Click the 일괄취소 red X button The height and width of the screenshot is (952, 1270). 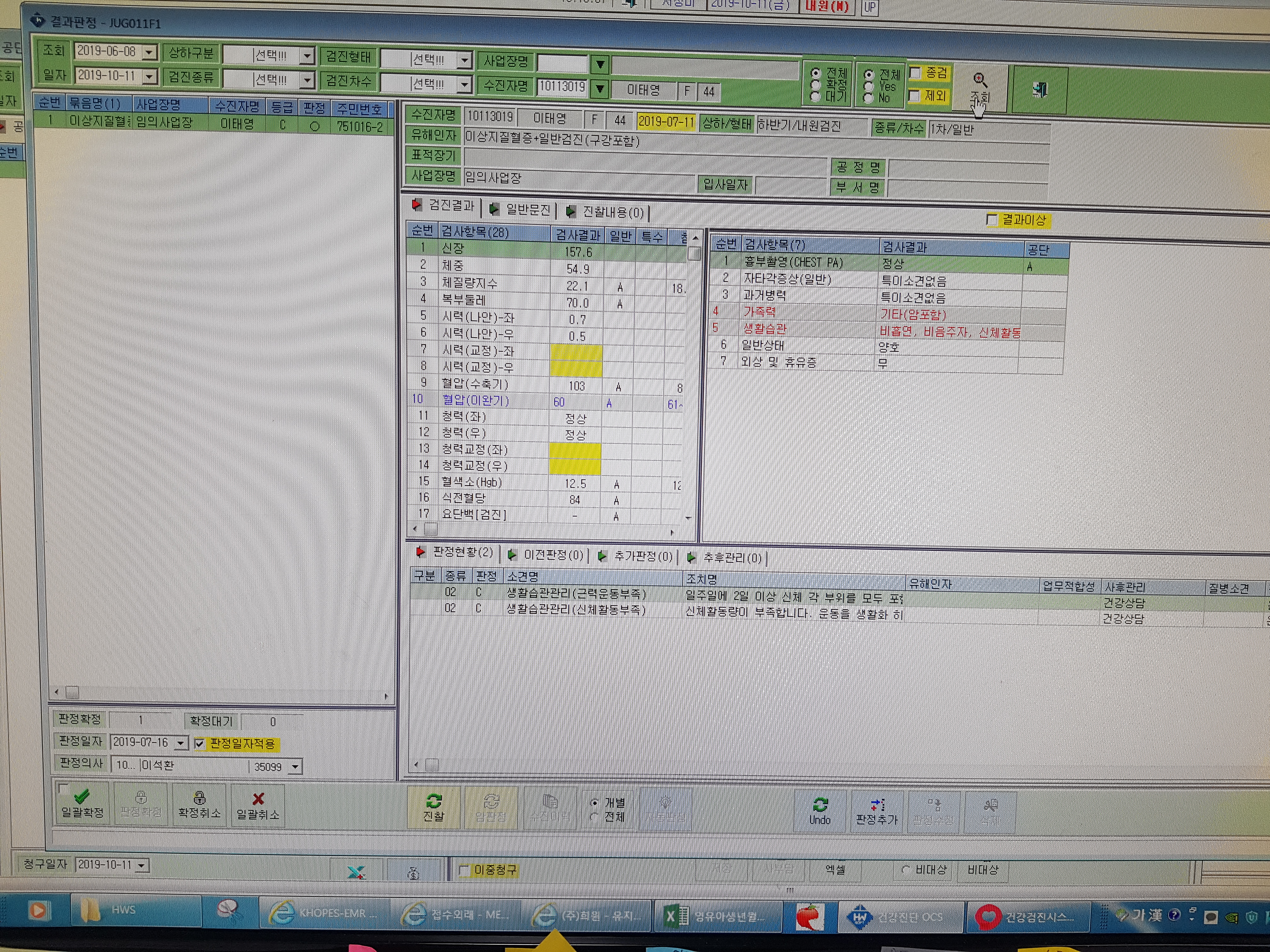point(258,805)
